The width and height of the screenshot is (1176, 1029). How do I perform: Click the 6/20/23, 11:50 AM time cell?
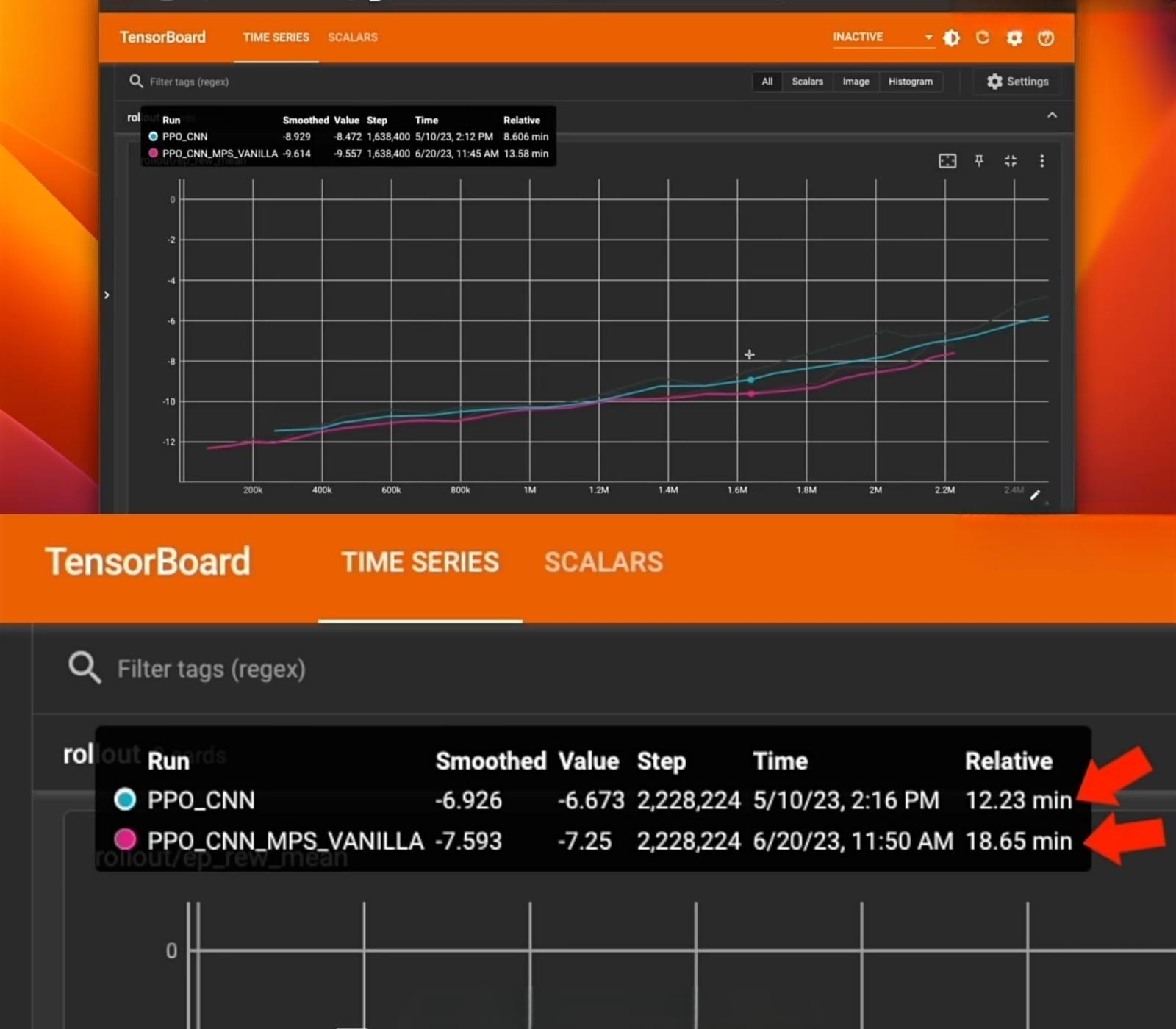[x=853, y=840]
